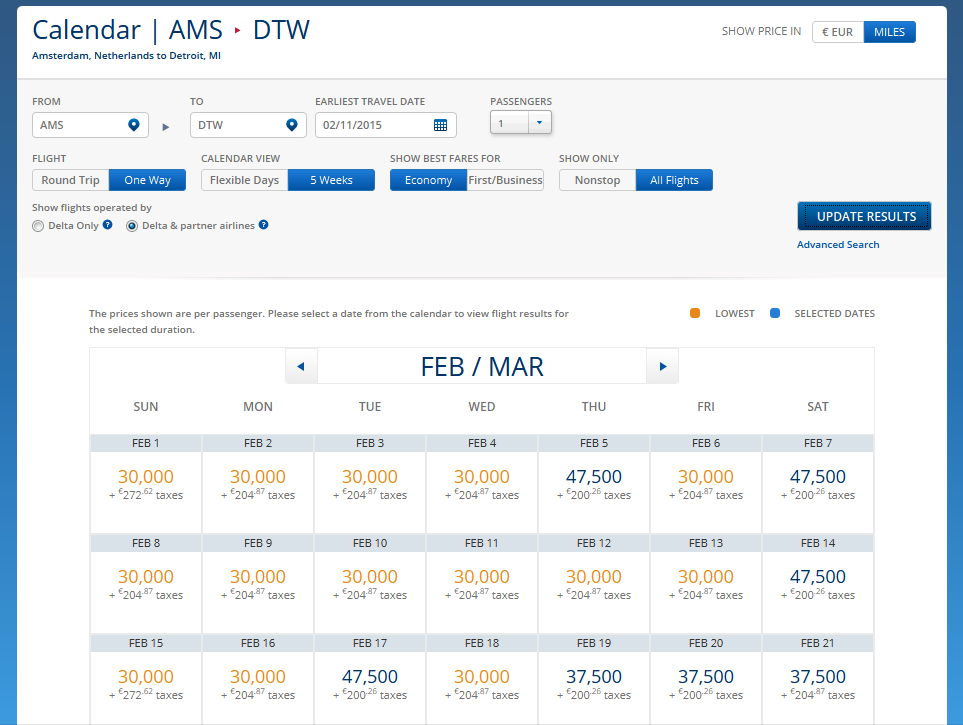Viewport: 963px width, 725px height.
Task: Show only Nonstop flights
Action: 597,180
